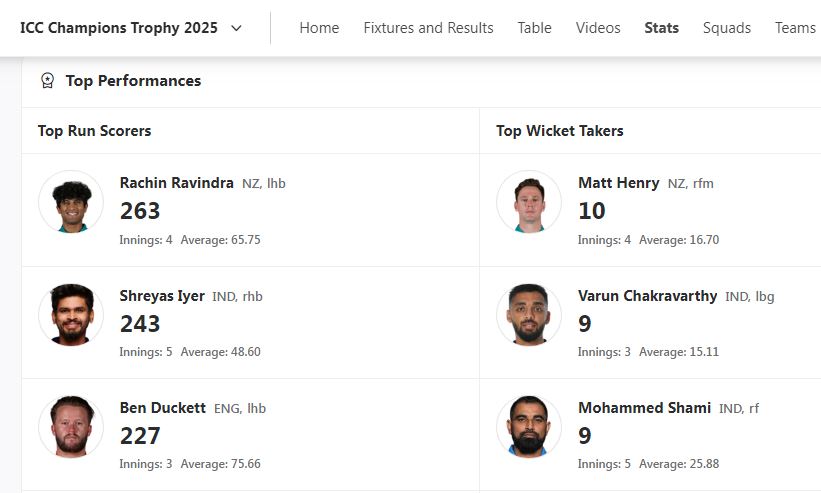Expand the ICC Champions Trophy 2025 dropdown
This screenshot has width=821, height=493.
236,28
